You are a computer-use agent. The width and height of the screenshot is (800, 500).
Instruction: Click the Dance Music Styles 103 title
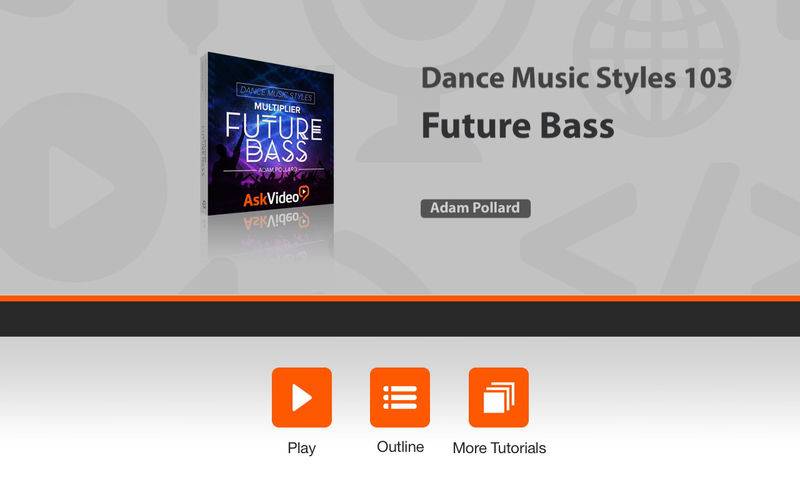577,78
